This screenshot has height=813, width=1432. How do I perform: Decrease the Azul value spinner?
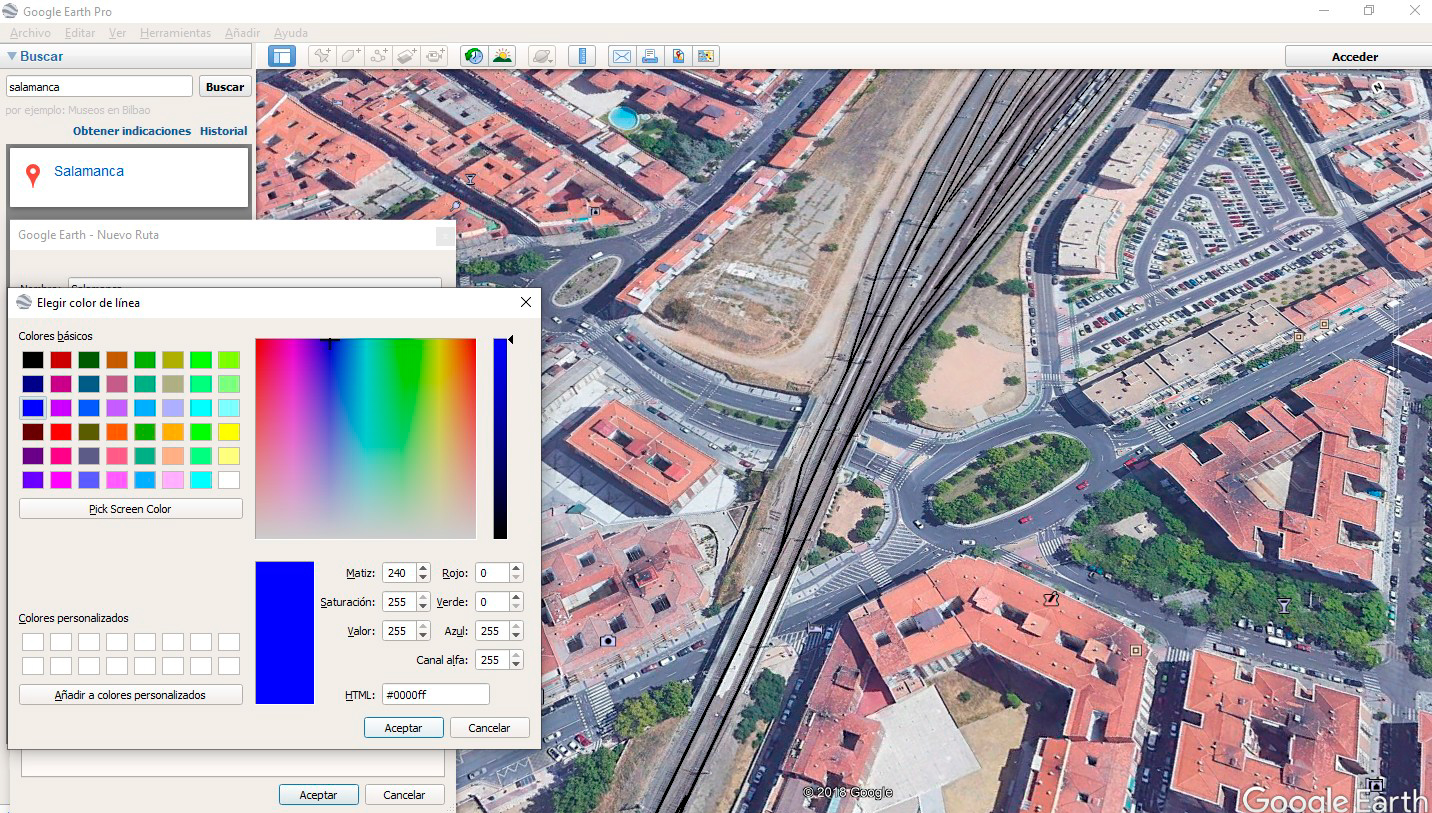[516, 636]
